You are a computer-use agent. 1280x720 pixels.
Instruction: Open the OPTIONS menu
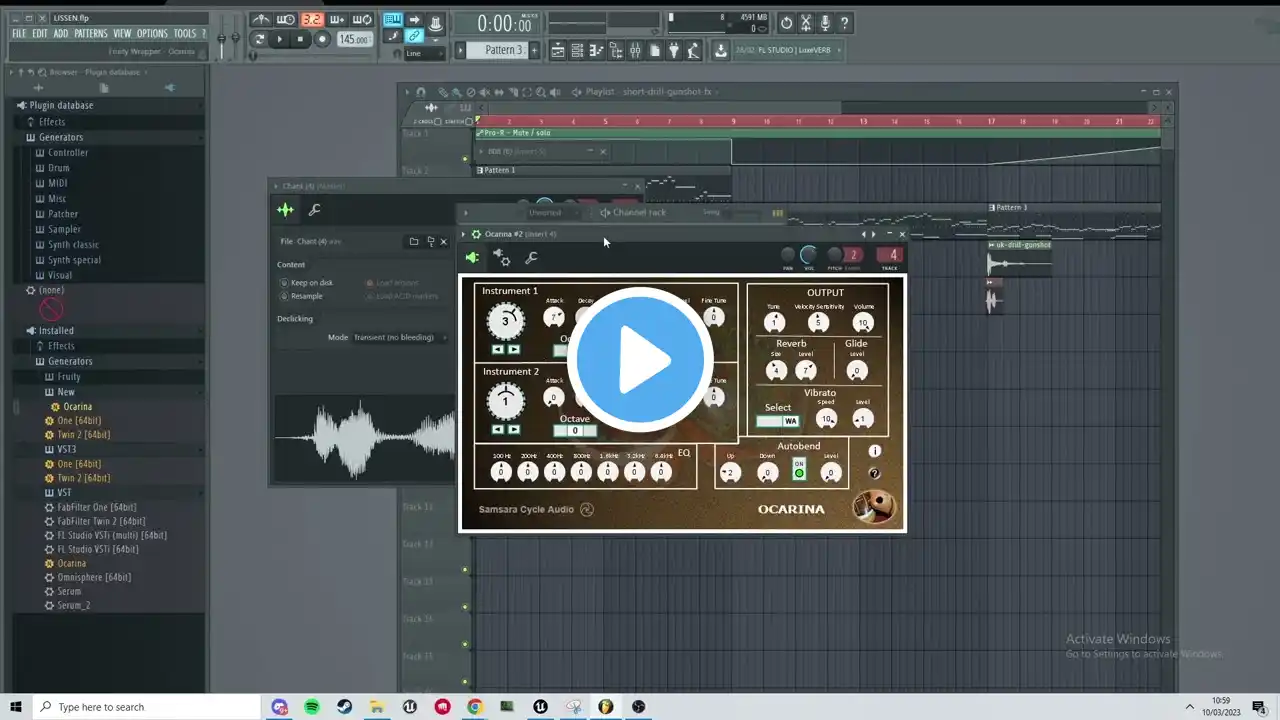(152, 33)
